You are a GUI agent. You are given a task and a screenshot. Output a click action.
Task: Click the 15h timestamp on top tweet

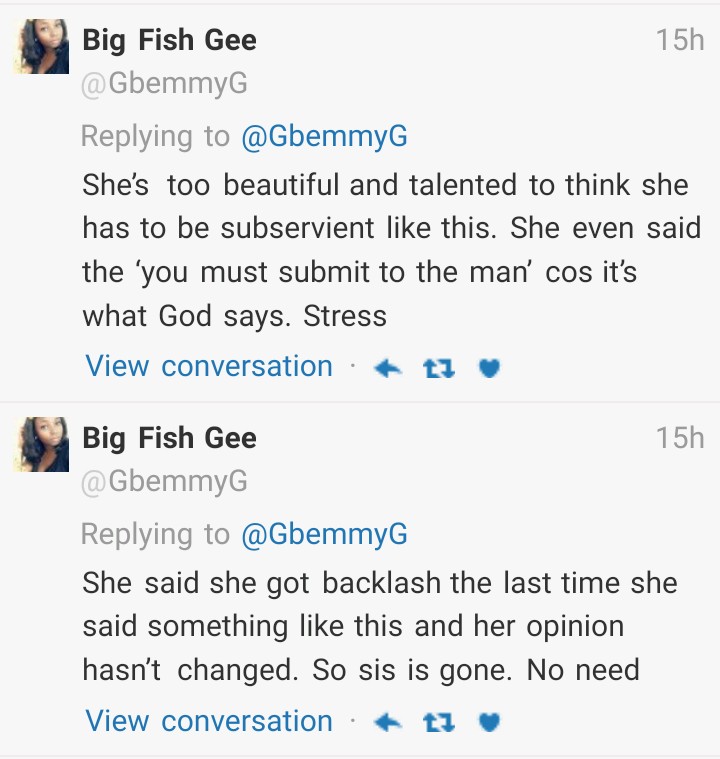pos(680,40)
